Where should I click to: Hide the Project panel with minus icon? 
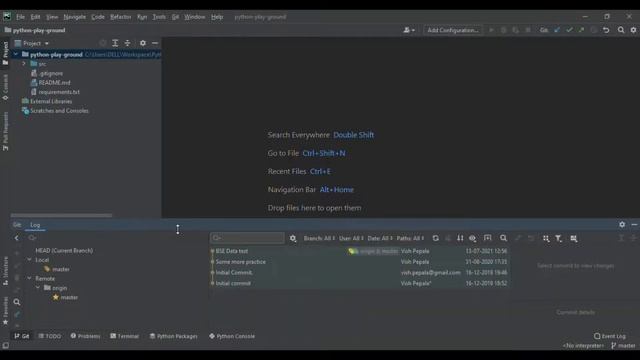[155, 43]
